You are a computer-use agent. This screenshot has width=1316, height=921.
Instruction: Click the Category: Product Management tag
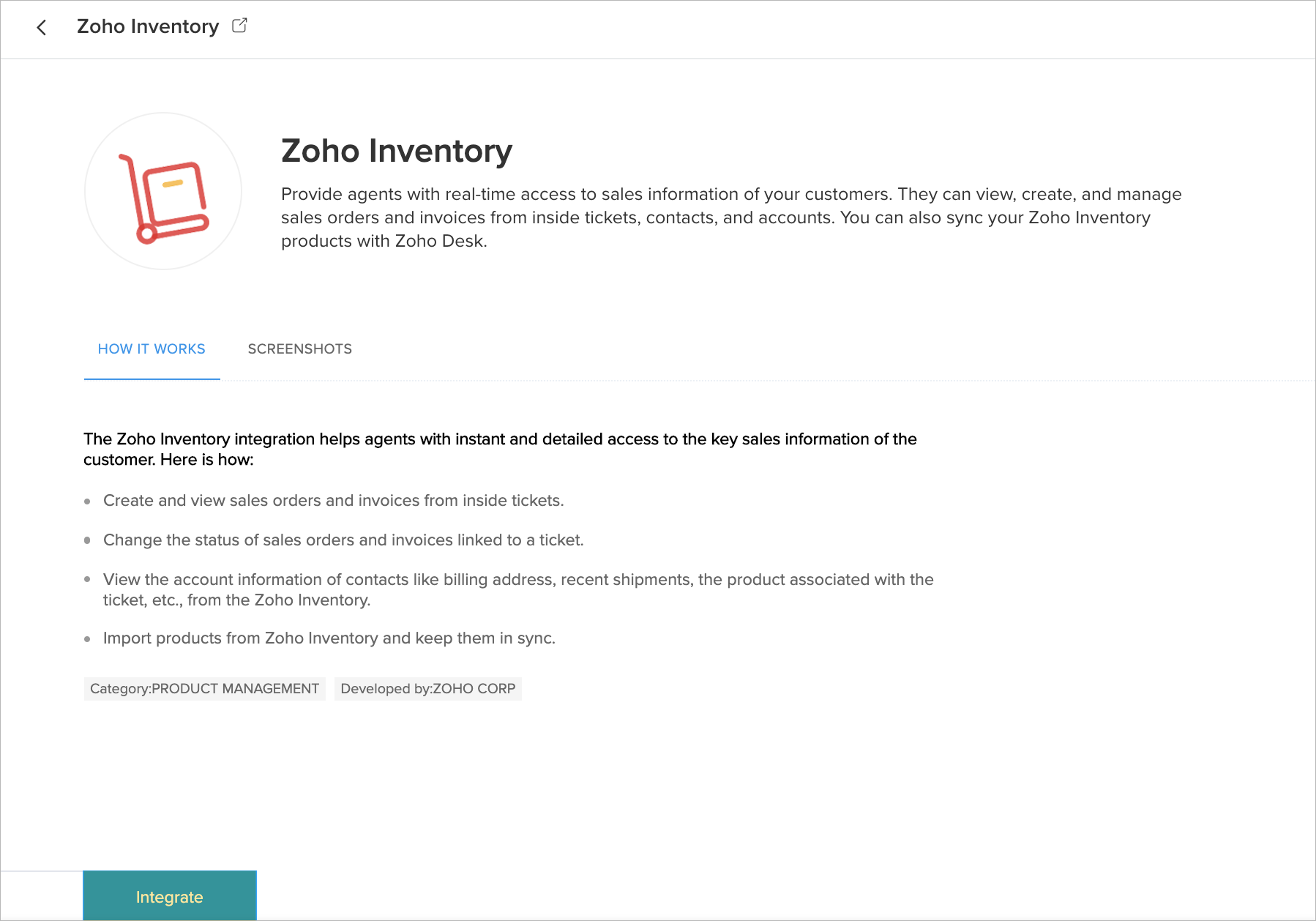click(204, 689)
